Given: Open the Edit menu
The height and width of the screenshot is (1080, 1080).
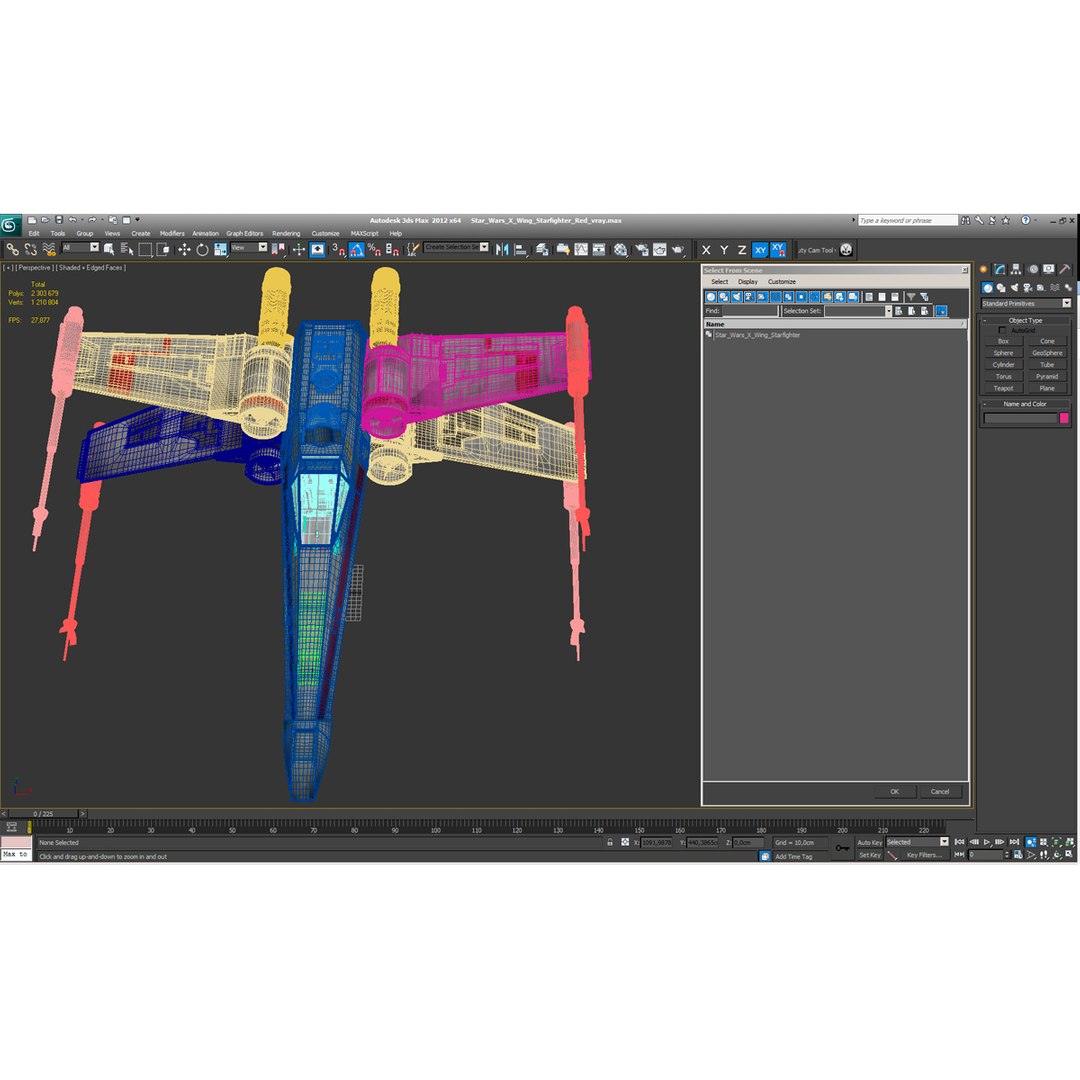Looking at the screenshot, I should (34, 233).
